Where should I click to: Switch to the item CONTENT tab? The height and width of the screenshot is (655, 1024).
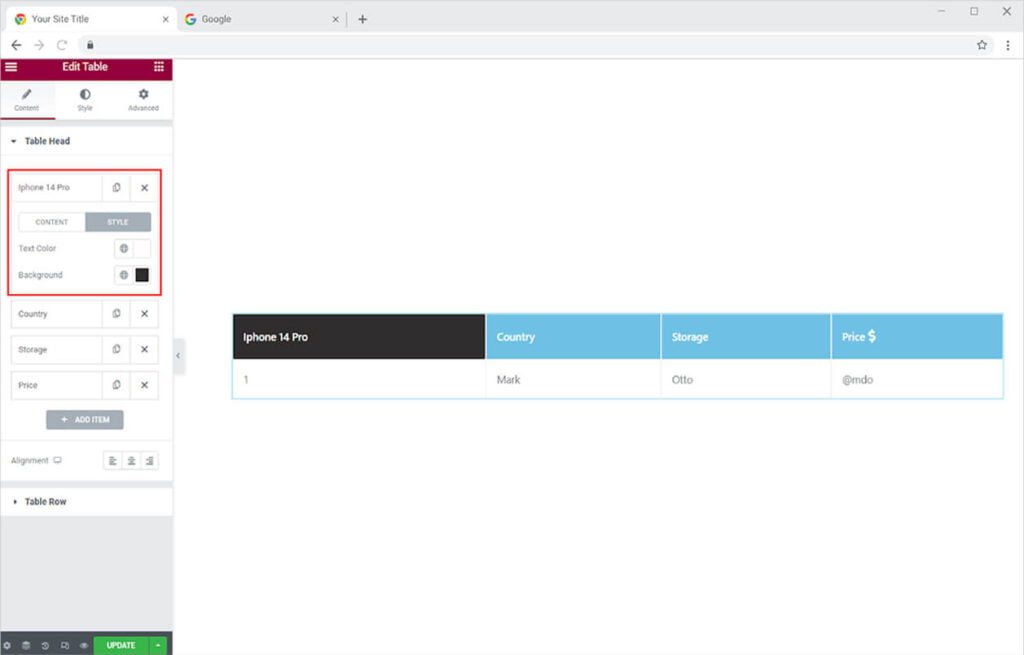click(x=52, y=222)
